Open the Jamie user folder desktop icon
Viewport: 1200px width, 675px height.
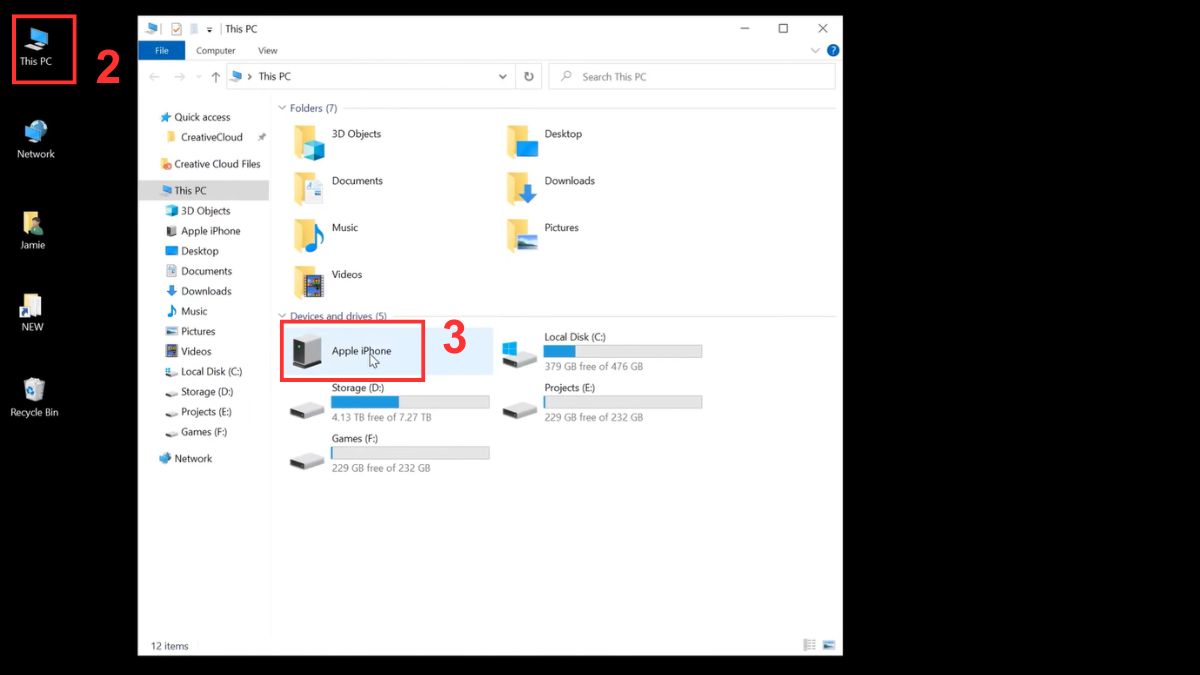(x=33, y=230)
